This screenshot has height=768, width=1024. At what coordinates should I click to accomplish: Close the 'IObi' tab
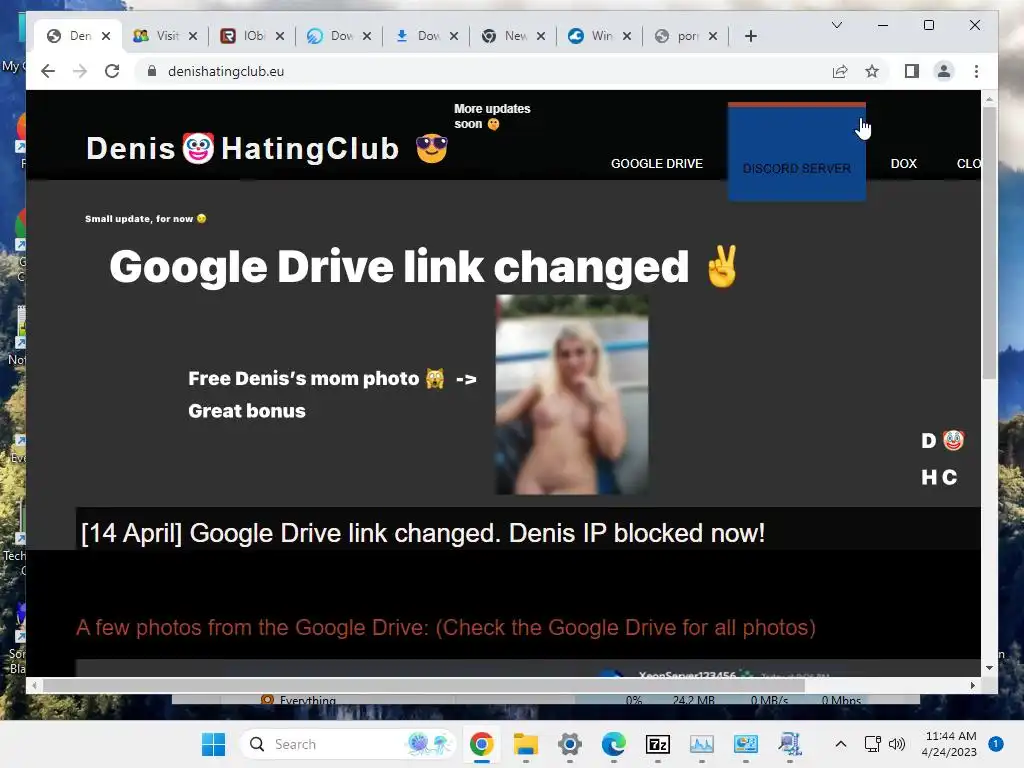[280, 36]
